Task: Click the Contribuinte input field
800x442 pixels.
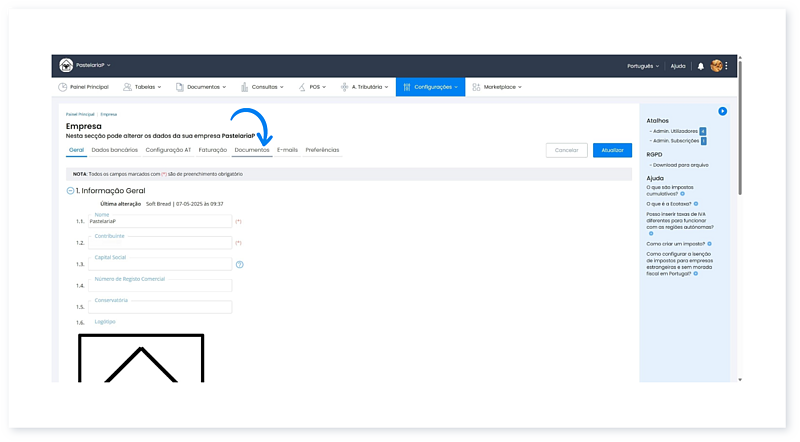Action: (160, 243)
